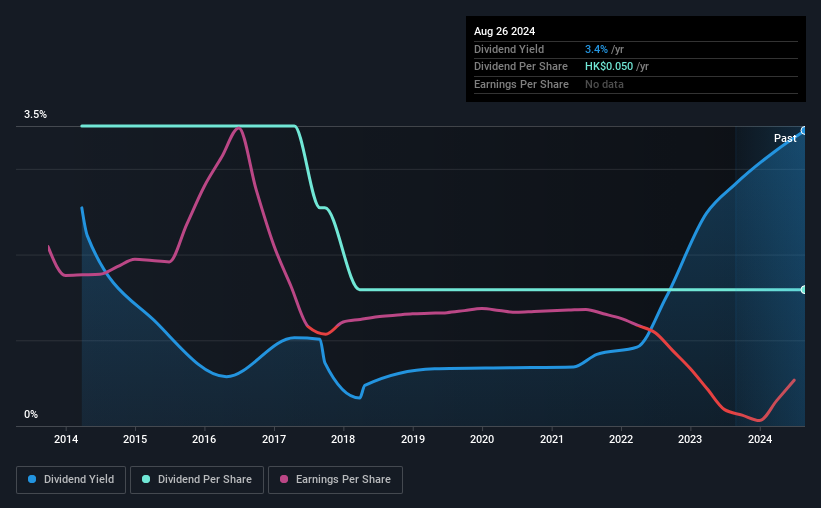The width and height of the screenshot is (821, 508).
Task: Click the teal endpoint marker on right edge
Action: pyautogui.click(x=804, y=290)
